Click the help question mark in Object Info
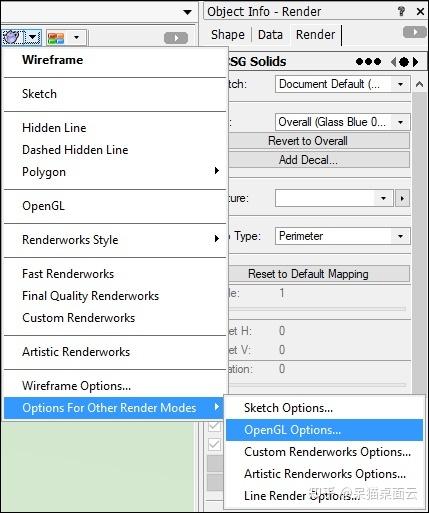 coord(401,11)
